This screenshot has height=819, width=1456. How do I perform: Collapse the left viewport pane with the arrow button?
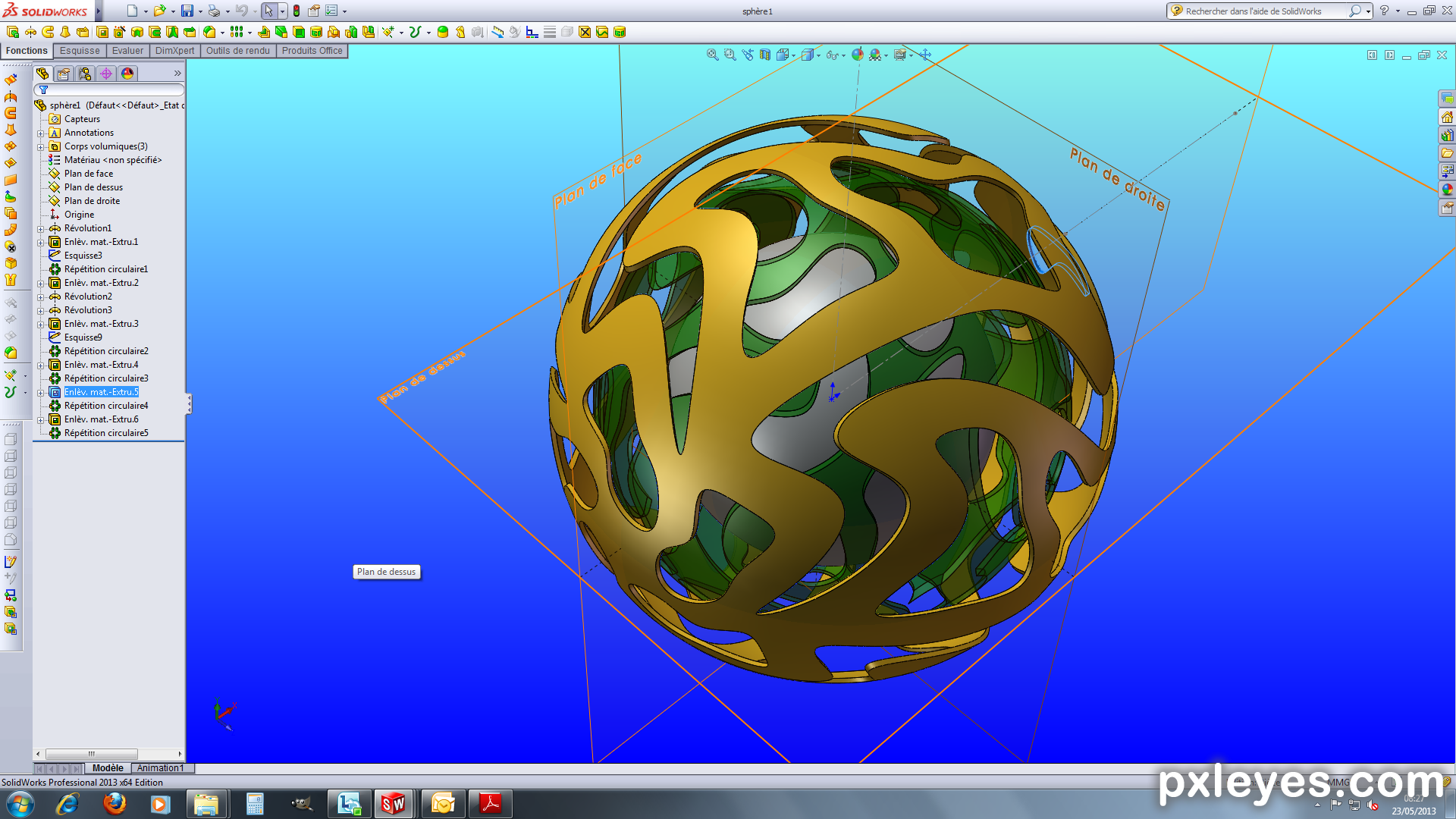click(1372, 55)
